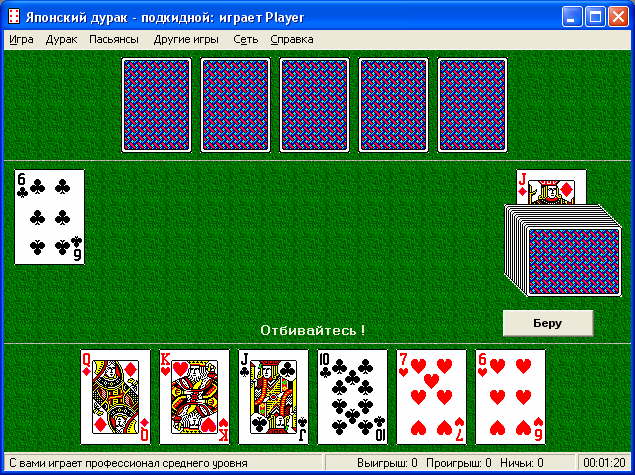
Task: Expand the "Другие игры" menu
Action: click(x=186, y=39)
